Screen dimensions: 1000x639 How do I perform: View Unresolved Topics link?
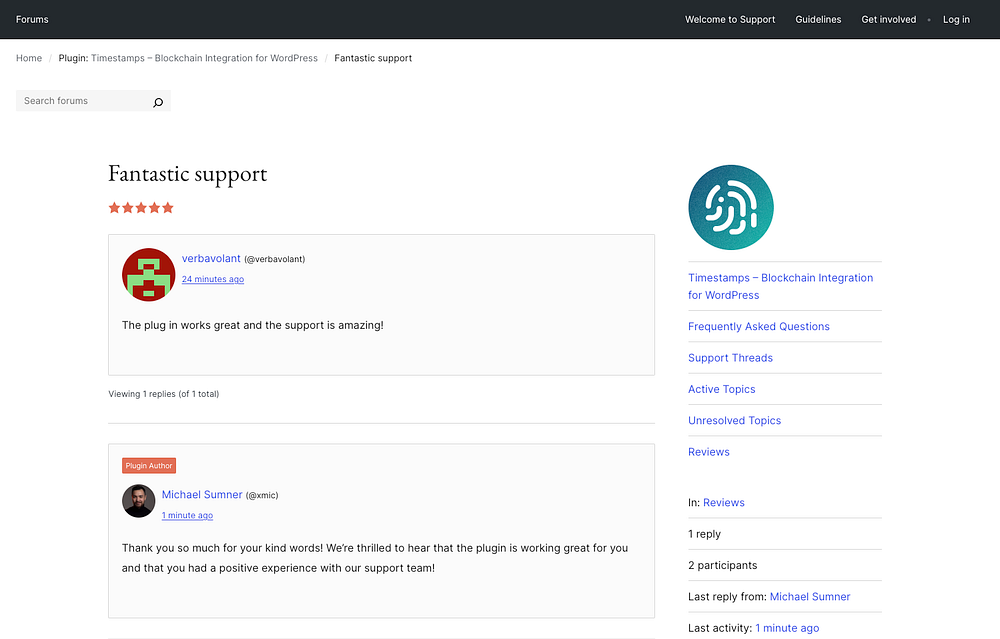735,420
